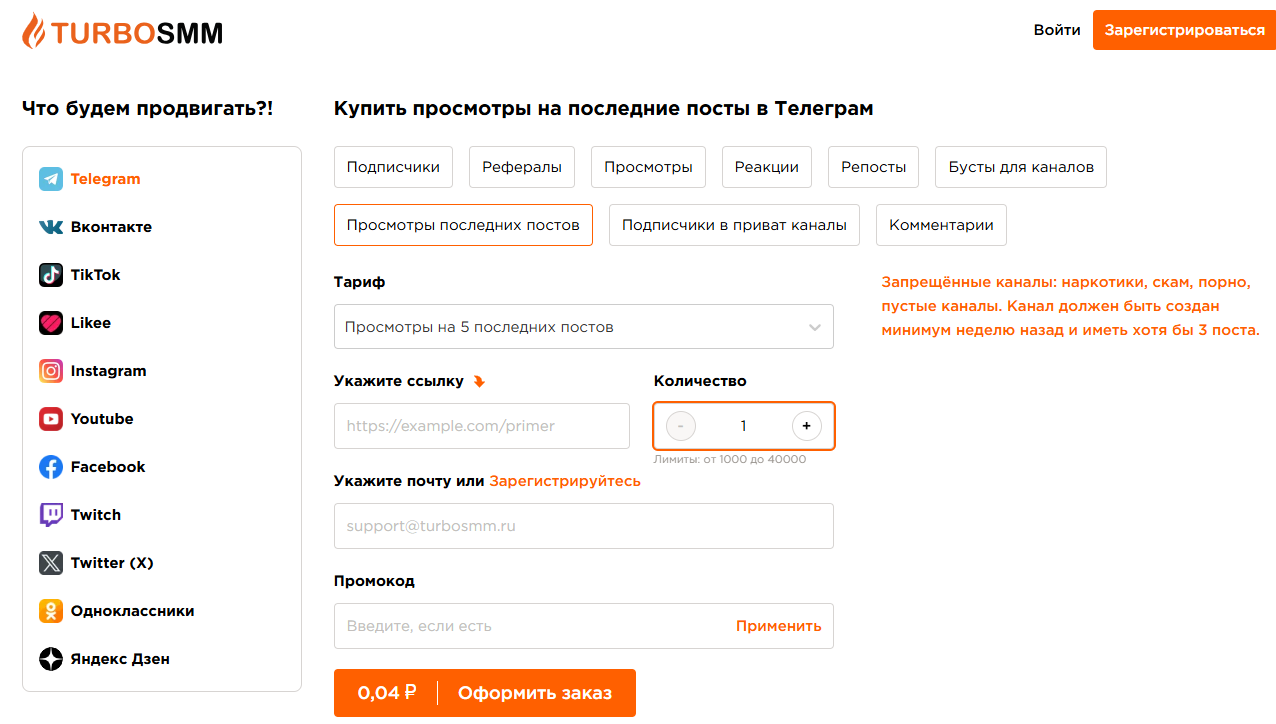The image size is (1276, 724).
Task: Click the Telegram label in sidebar
Action: click(x=106, y=179)
